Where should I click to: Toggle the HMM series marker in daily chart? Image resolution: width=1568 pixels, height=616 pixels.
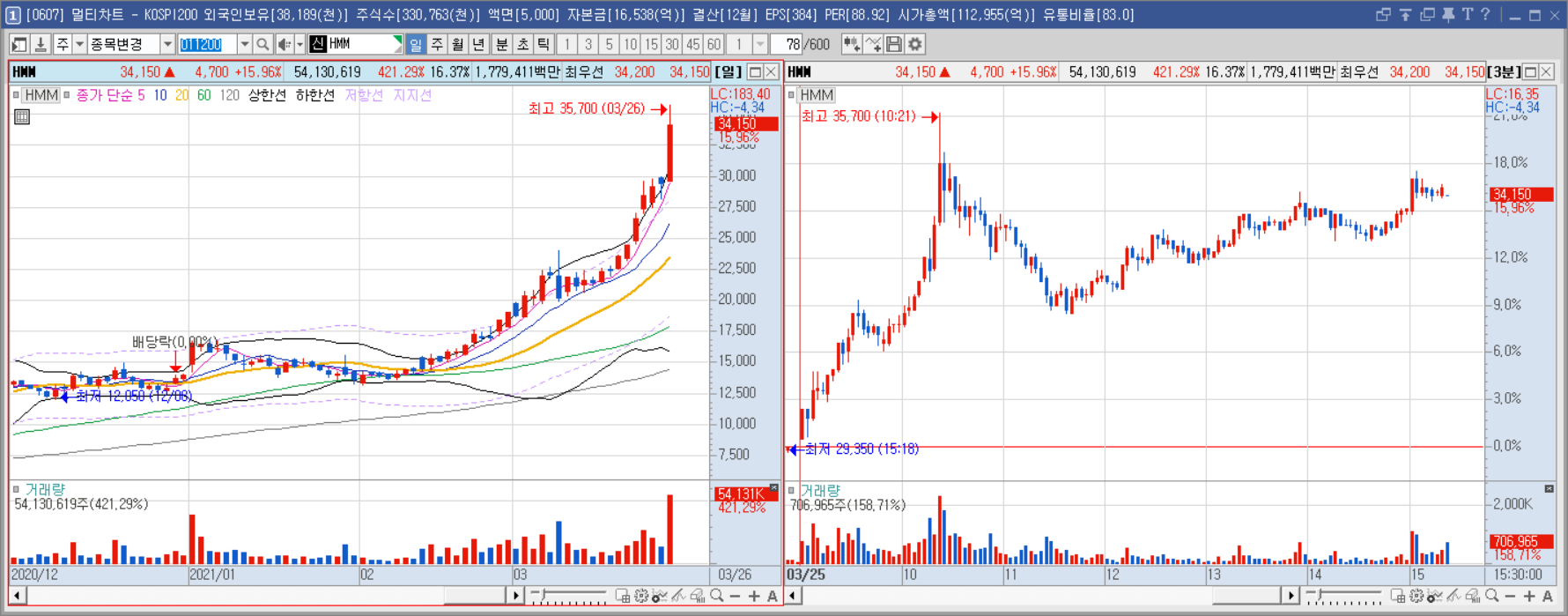pyautogui.click(x=17, y=94)
